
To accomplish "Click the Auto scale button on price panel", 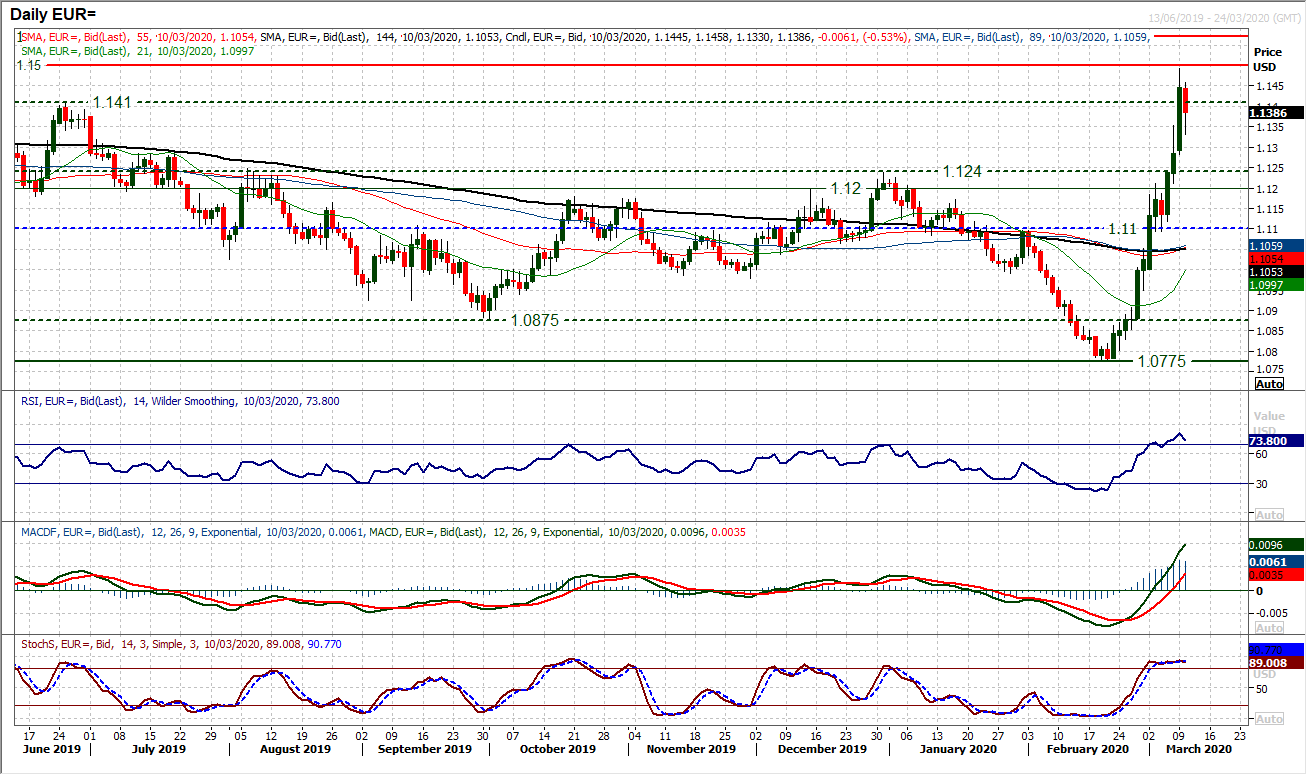I will click(1269, 384).
